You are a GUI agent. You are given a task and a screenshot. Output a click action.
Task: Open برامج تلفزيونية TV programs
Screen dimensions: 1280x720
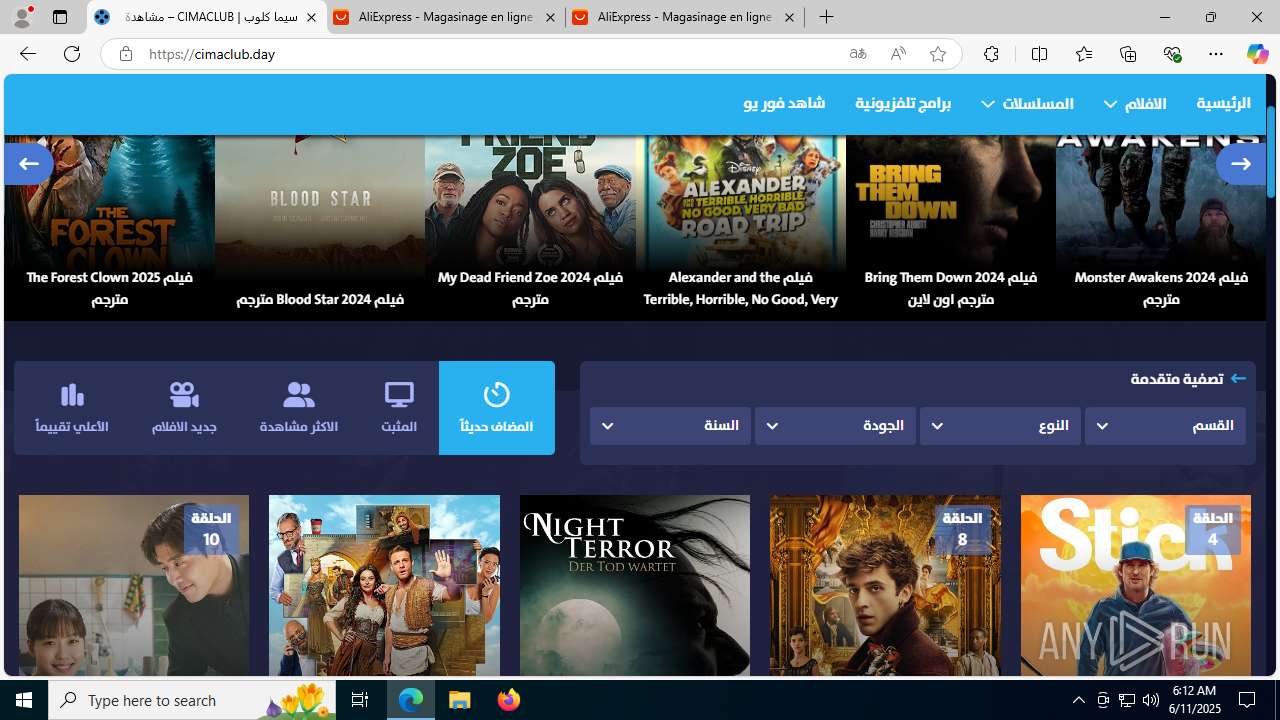pyautogui.click(x=903, y=103)
